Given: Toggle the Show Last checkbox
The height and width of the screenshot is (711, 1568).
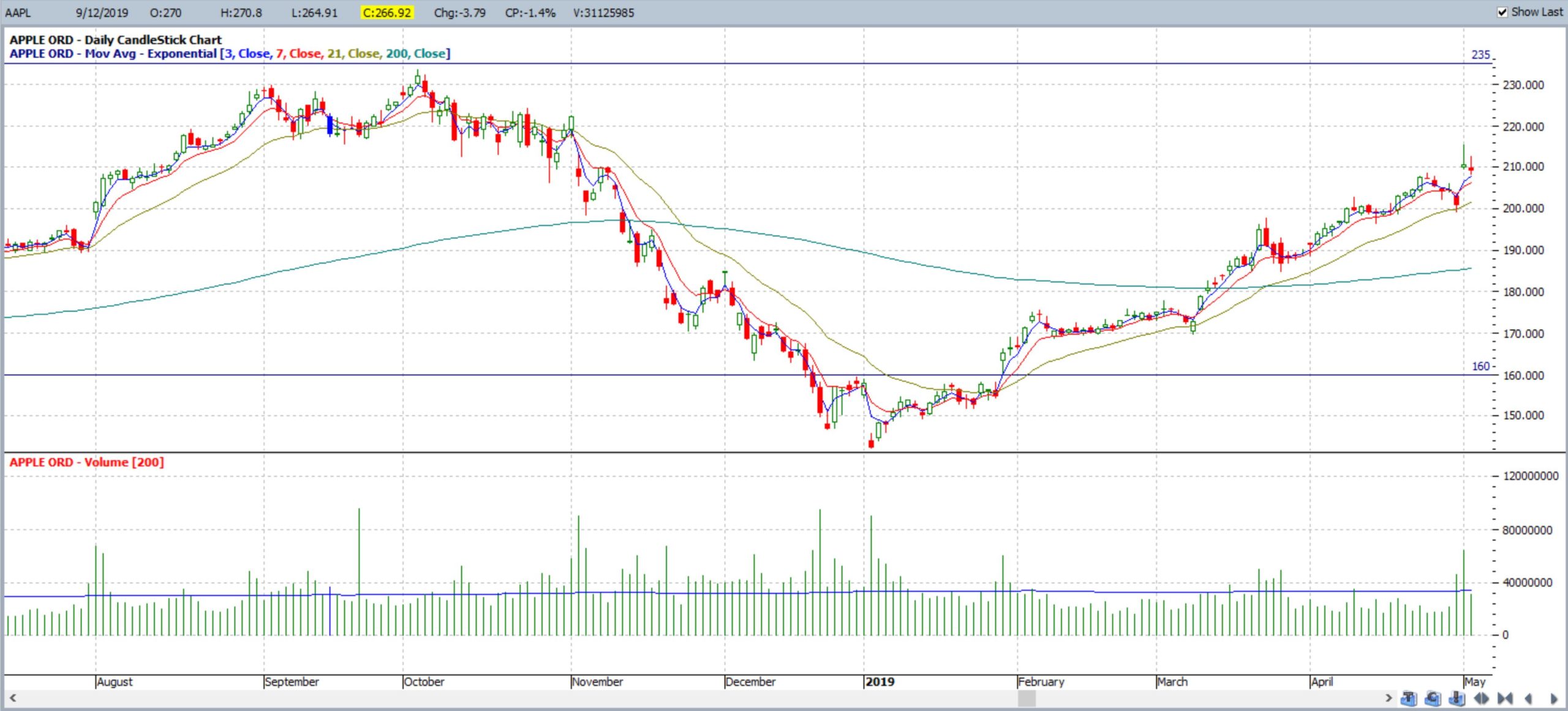Looking at the screenshot, I should click(x=1502, y=12).
